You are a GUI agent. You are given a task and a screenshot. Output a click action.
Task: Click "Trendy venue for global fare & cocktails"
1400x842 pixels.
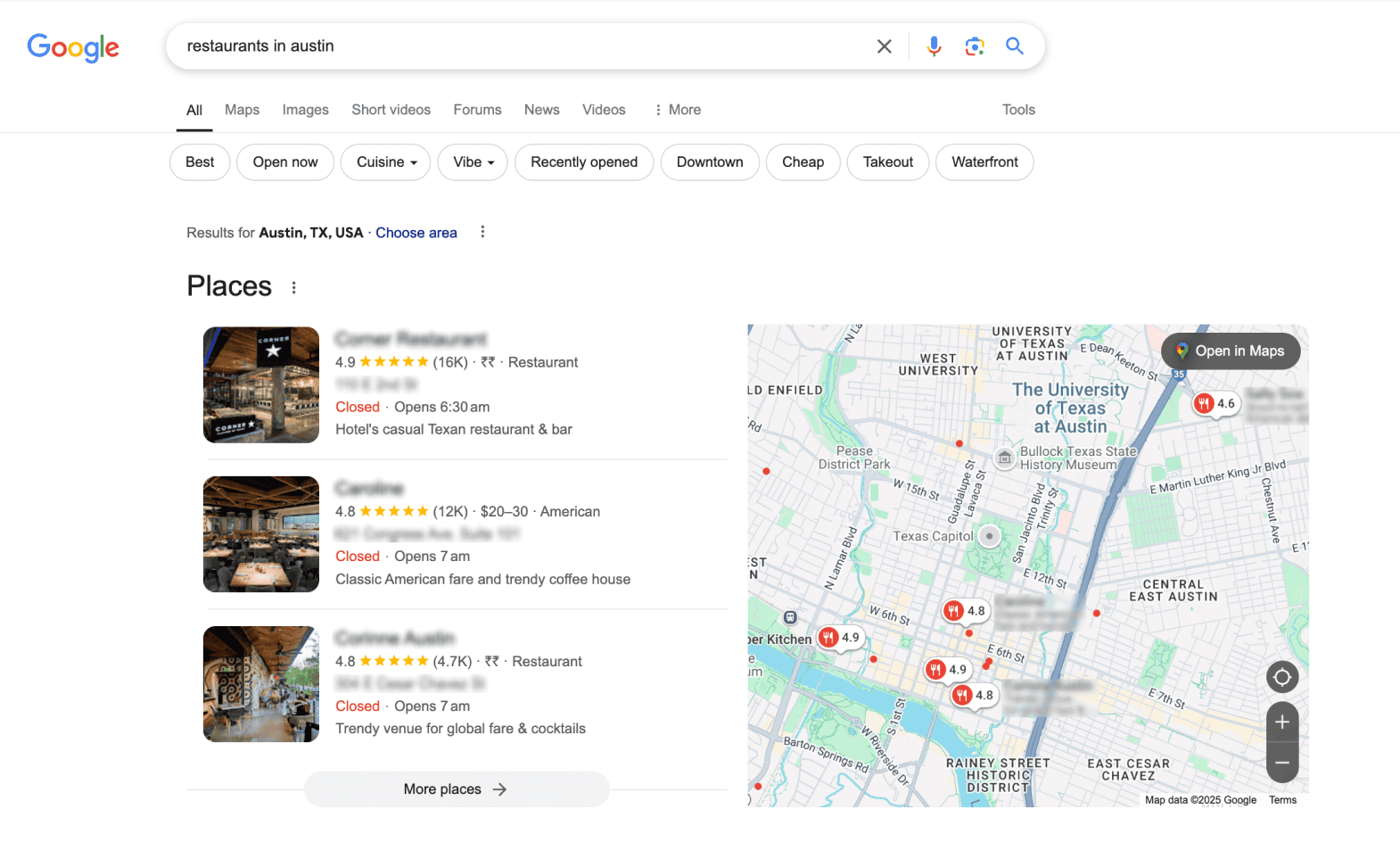click(461, 729)
